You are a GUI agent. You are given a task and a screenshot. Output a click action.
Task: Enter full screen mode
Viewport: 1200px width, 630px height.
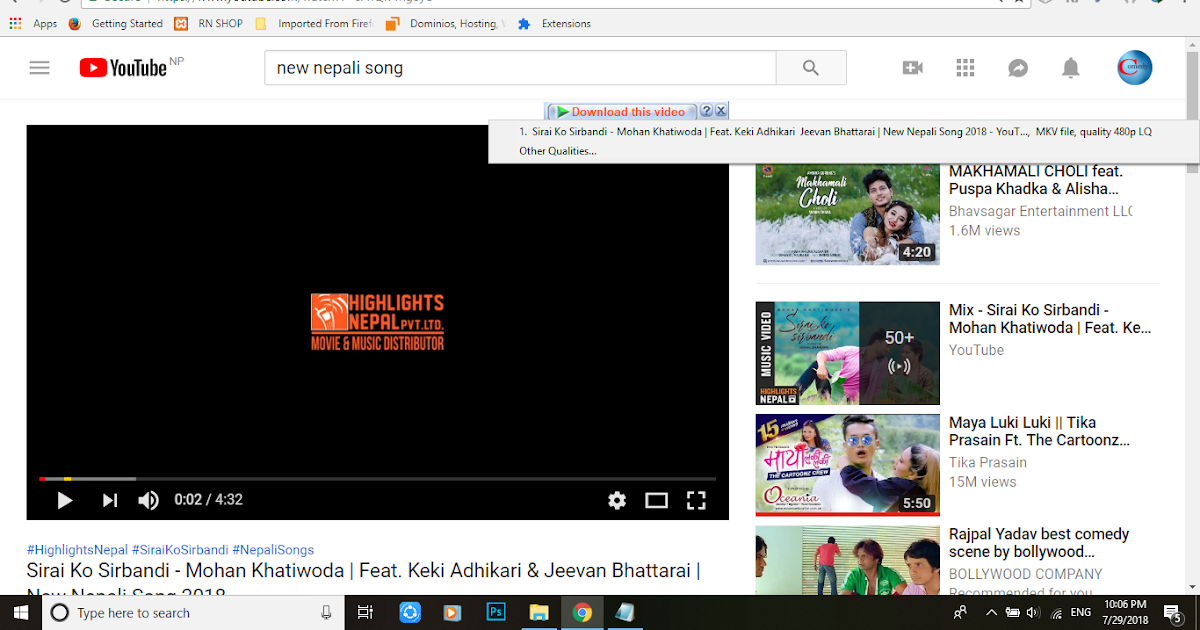[696, 500]
